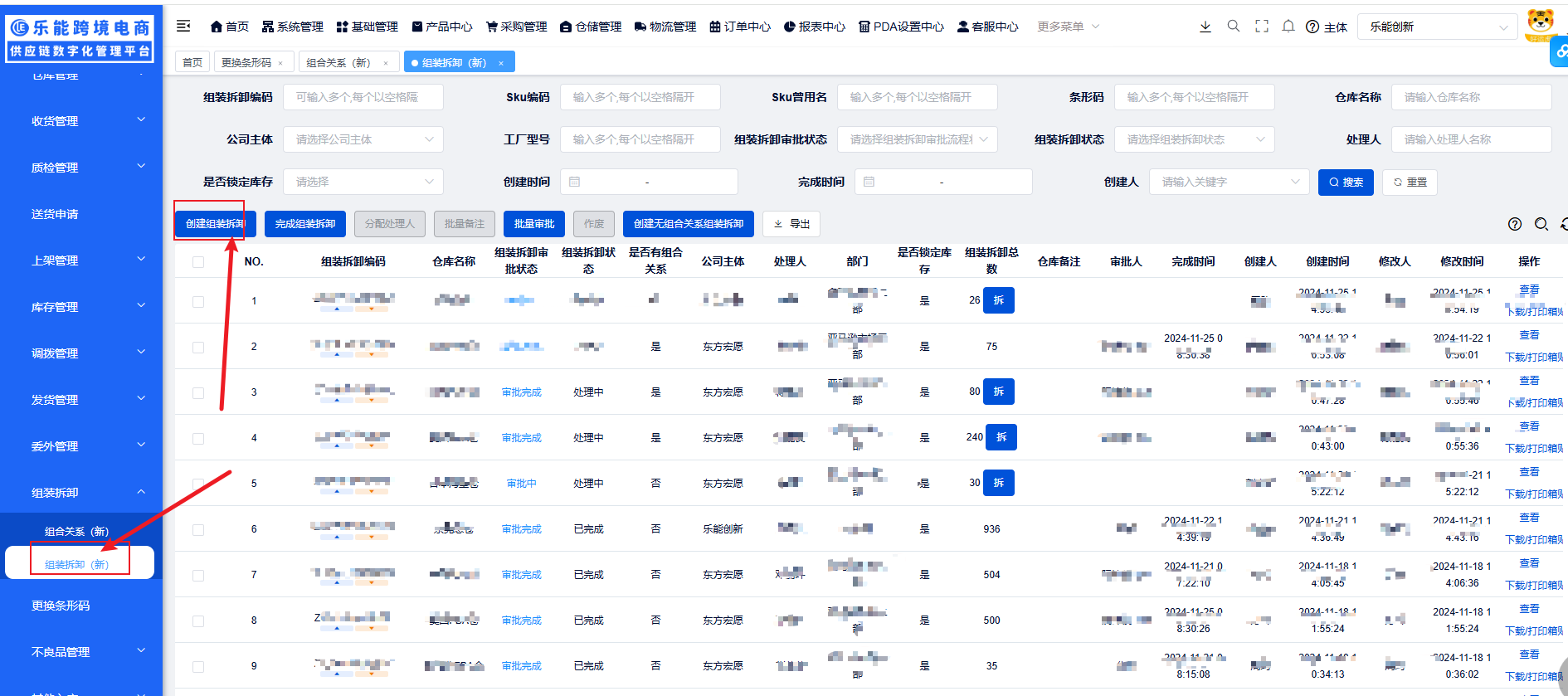Select the checkbox for row 2
Viewport: 1568px width, 696px height.
click(x=198, y=348)
